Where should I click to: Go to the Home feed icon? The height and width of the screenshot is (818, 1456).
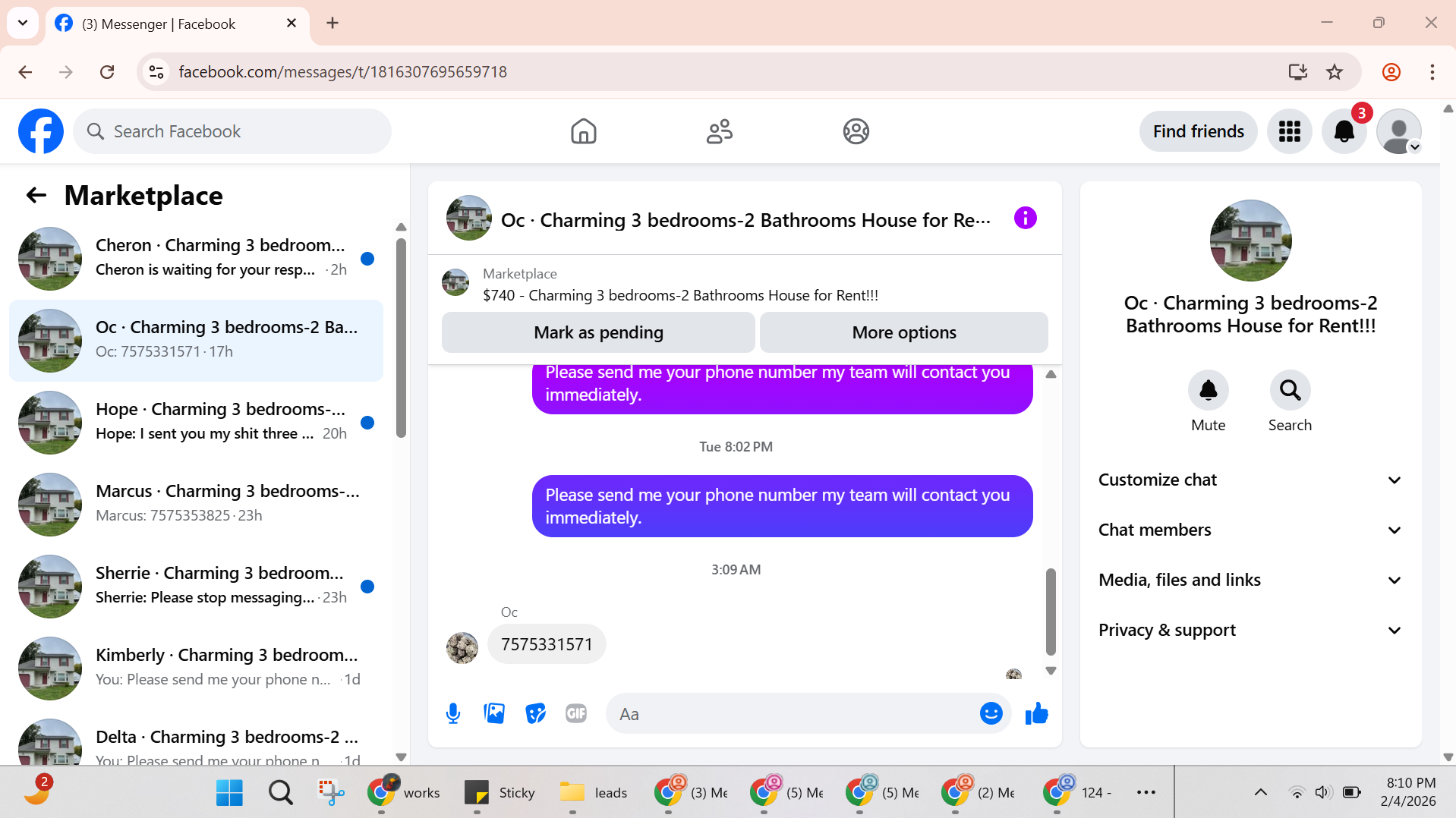point(583,131)
